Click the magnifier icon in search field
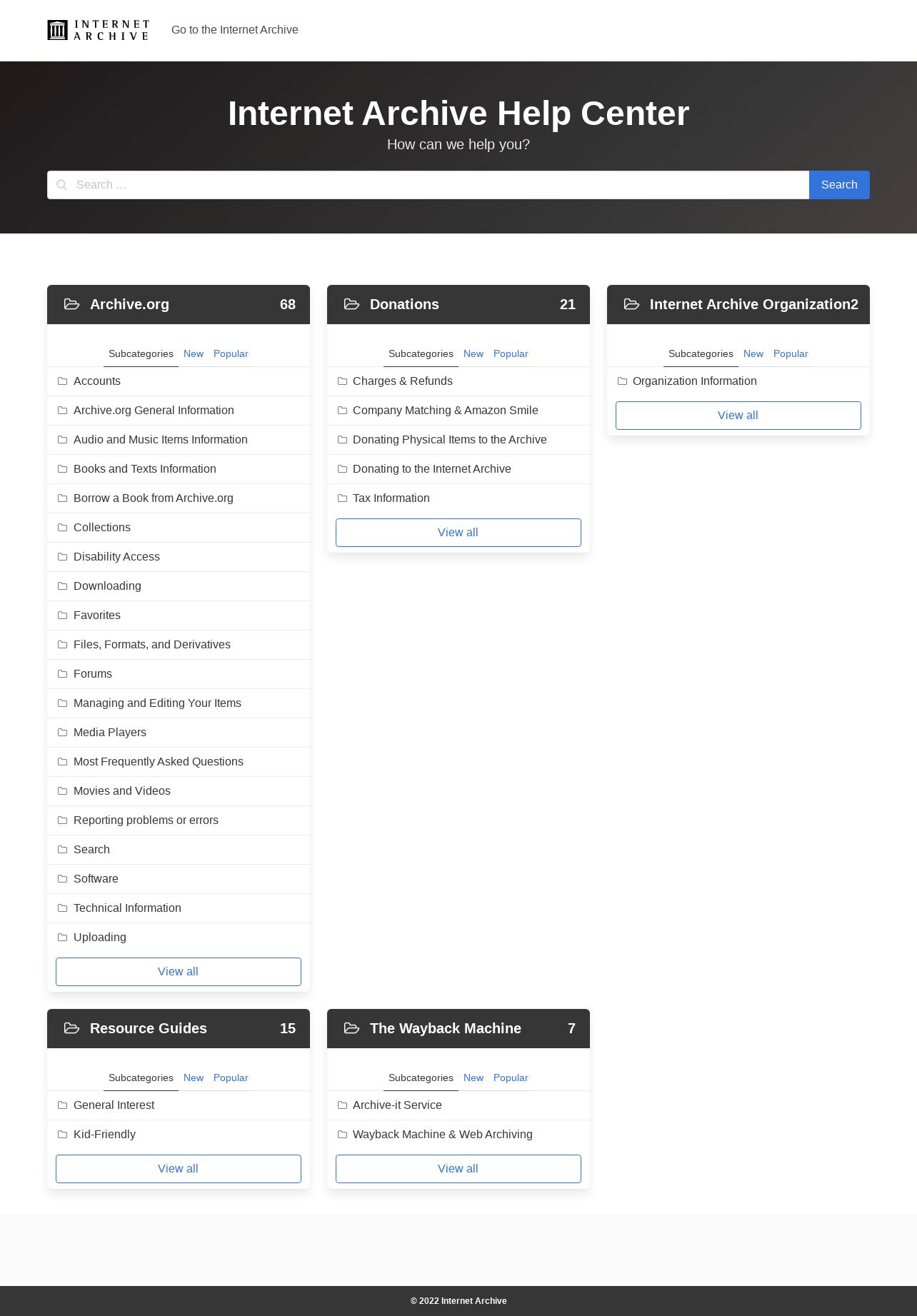This screenshot has width=917, height=1316. pyautogui.click(x=62, y=185)
